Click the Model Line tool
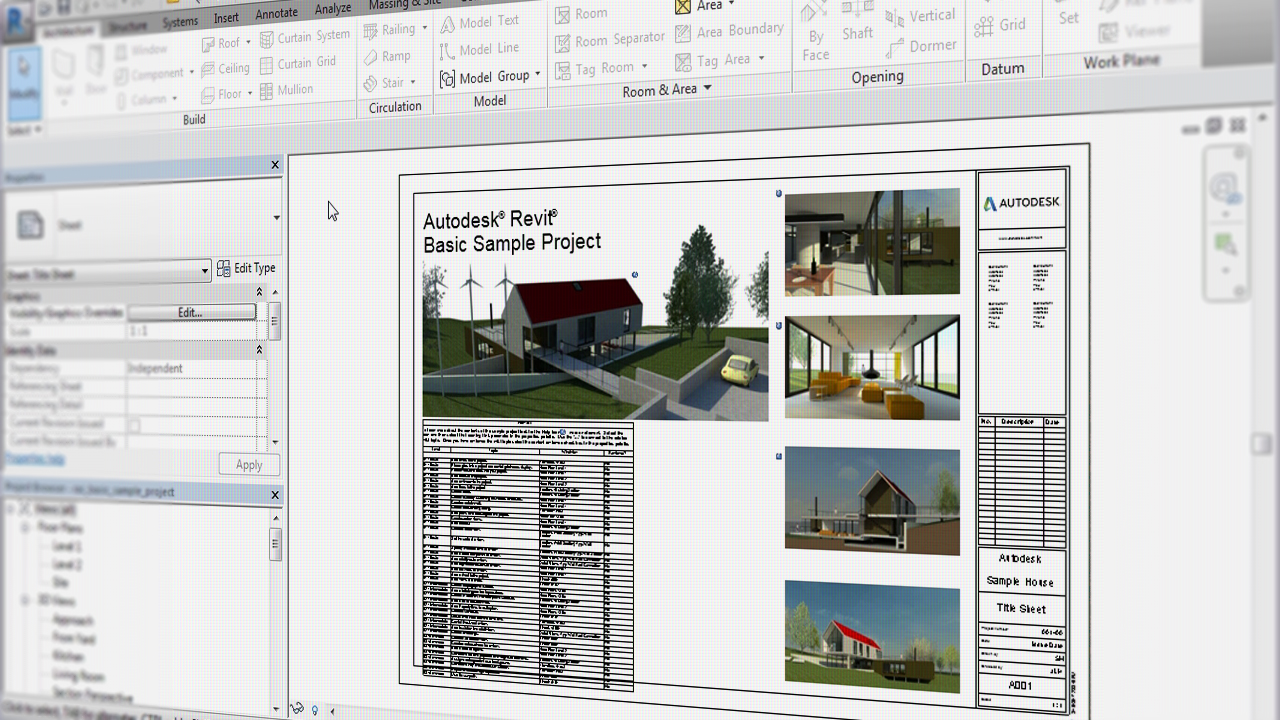Image resolution: width=1280 pixels, height=720 pixels. [479, 49]
